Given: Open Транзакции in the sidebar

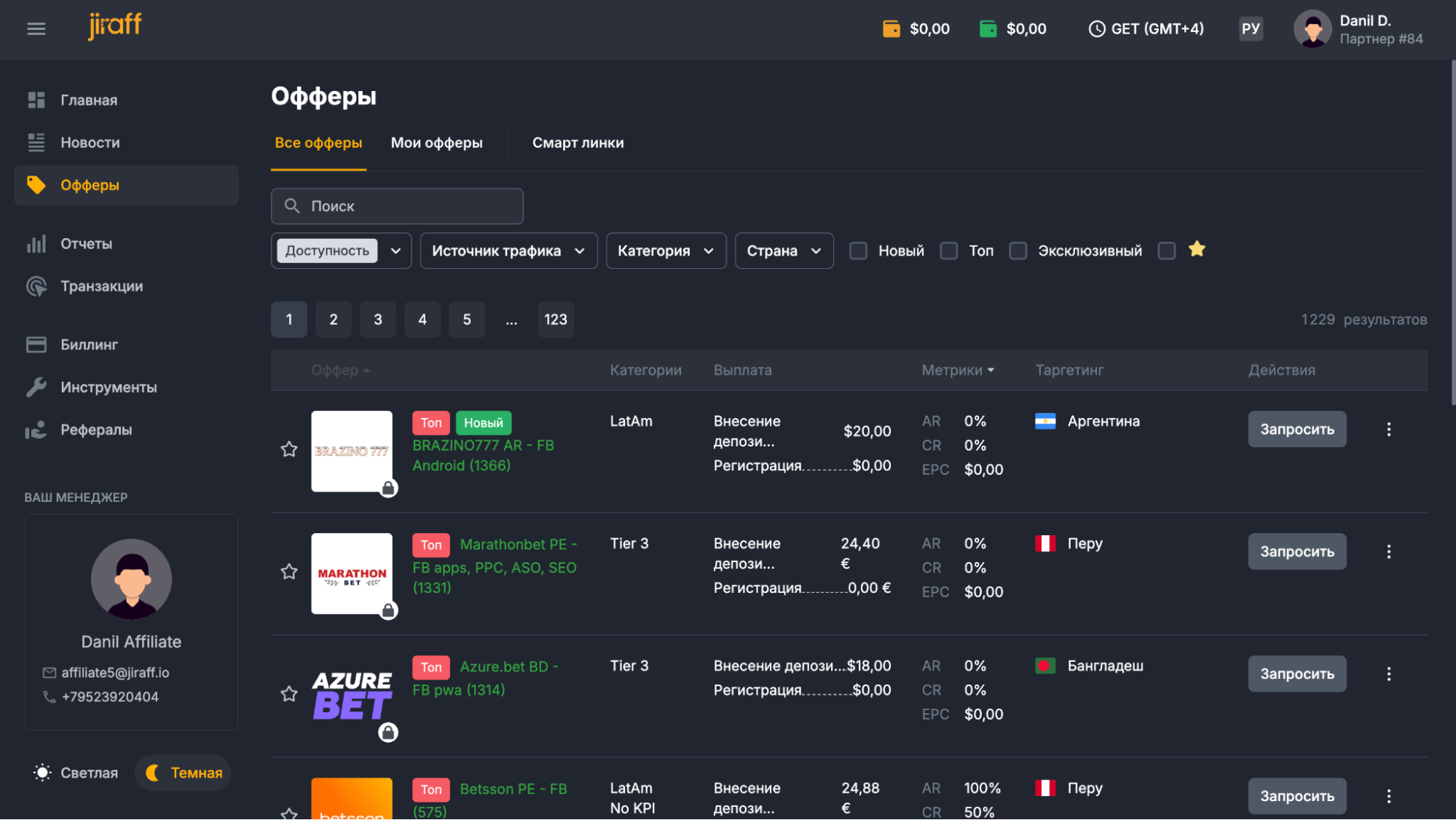Looking at the screenshot, I should (x=127, y=286).
